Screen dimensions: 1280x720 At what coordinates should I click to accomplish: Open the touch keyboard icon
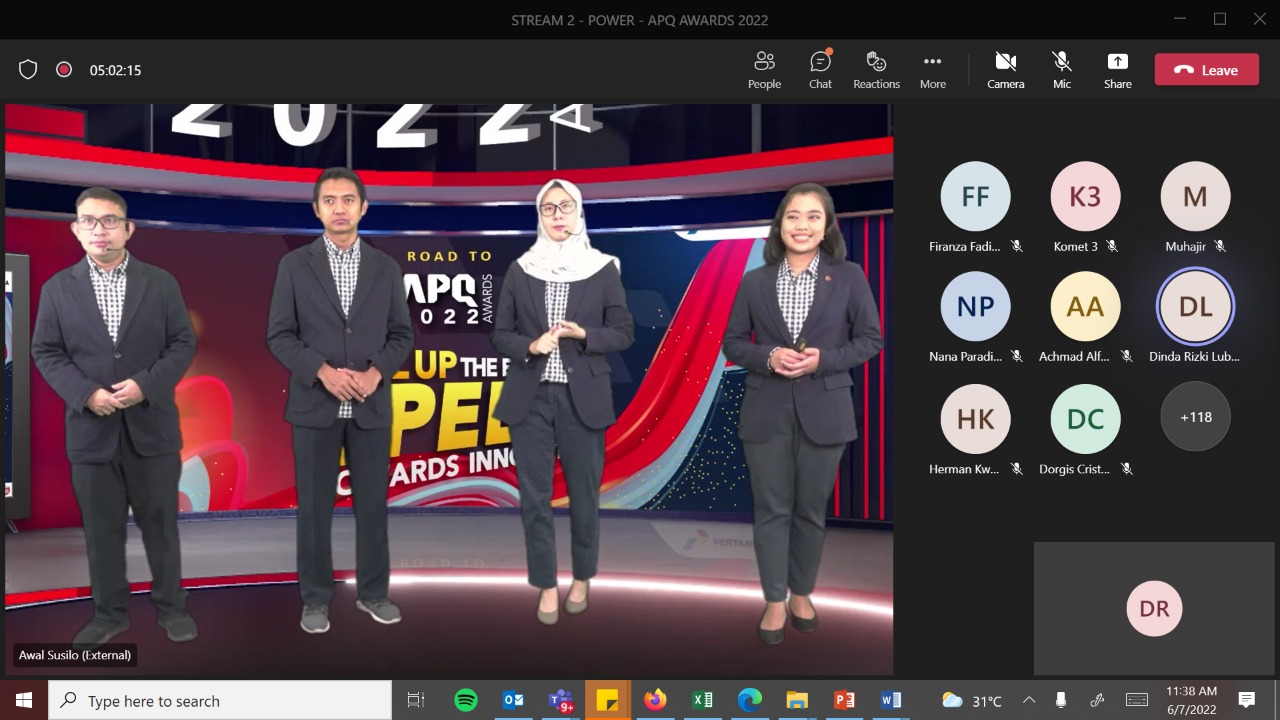[x=1137, y=700]
